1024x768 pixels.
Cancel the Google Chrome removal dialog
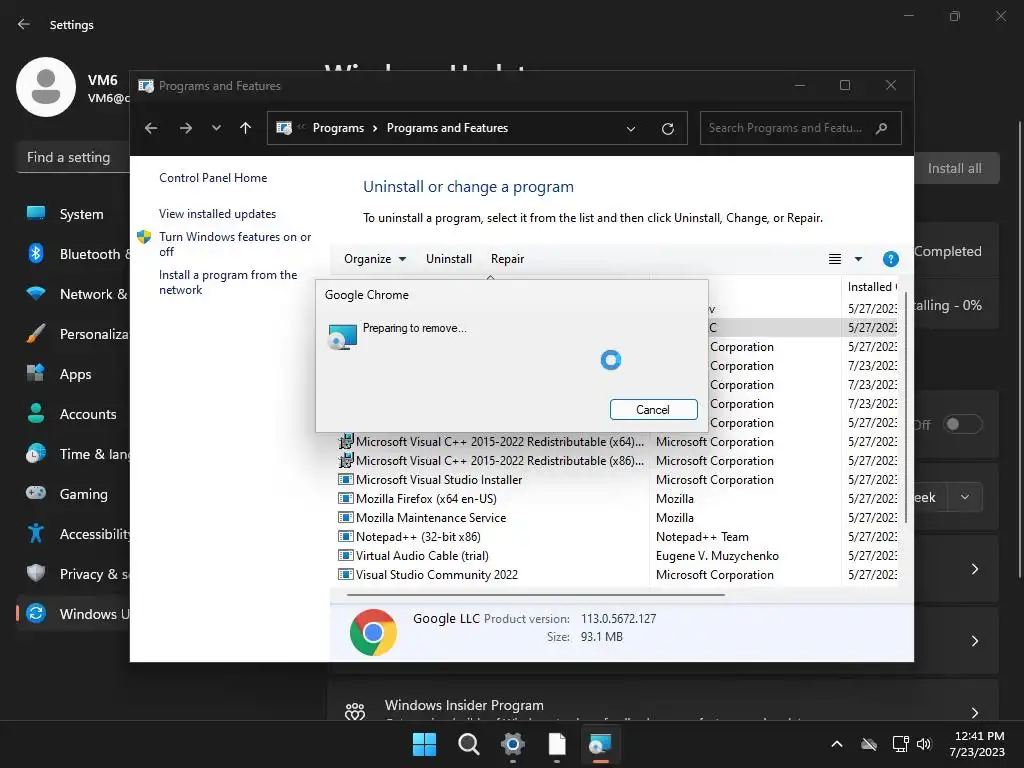click(653, 409)
